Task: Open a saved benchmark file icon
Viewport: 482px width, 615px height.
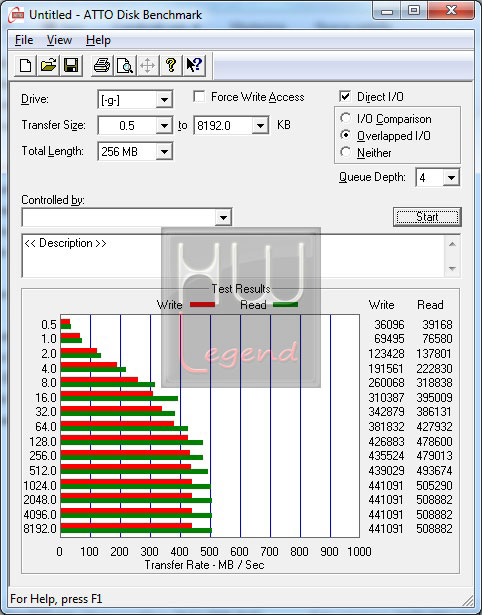Action: [48, 65]
